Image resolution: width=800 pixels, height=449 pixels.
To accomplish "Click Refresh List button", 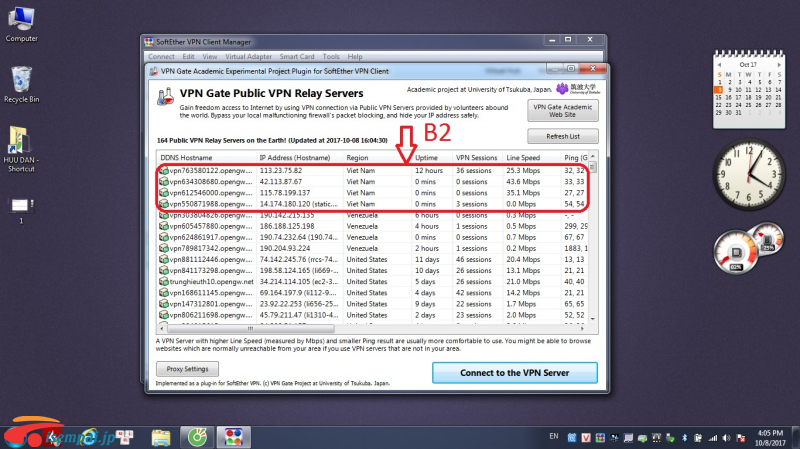I will pyautogui.click(x=563, y=136).
